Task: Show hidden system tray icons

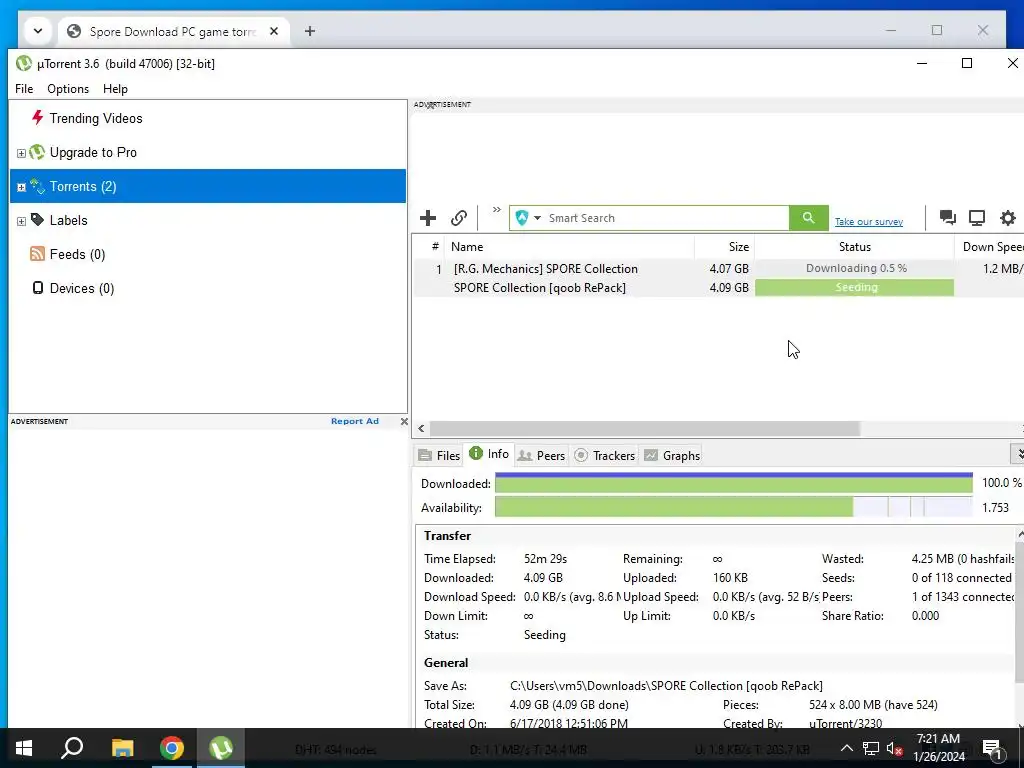Action: tap(846, 748)
